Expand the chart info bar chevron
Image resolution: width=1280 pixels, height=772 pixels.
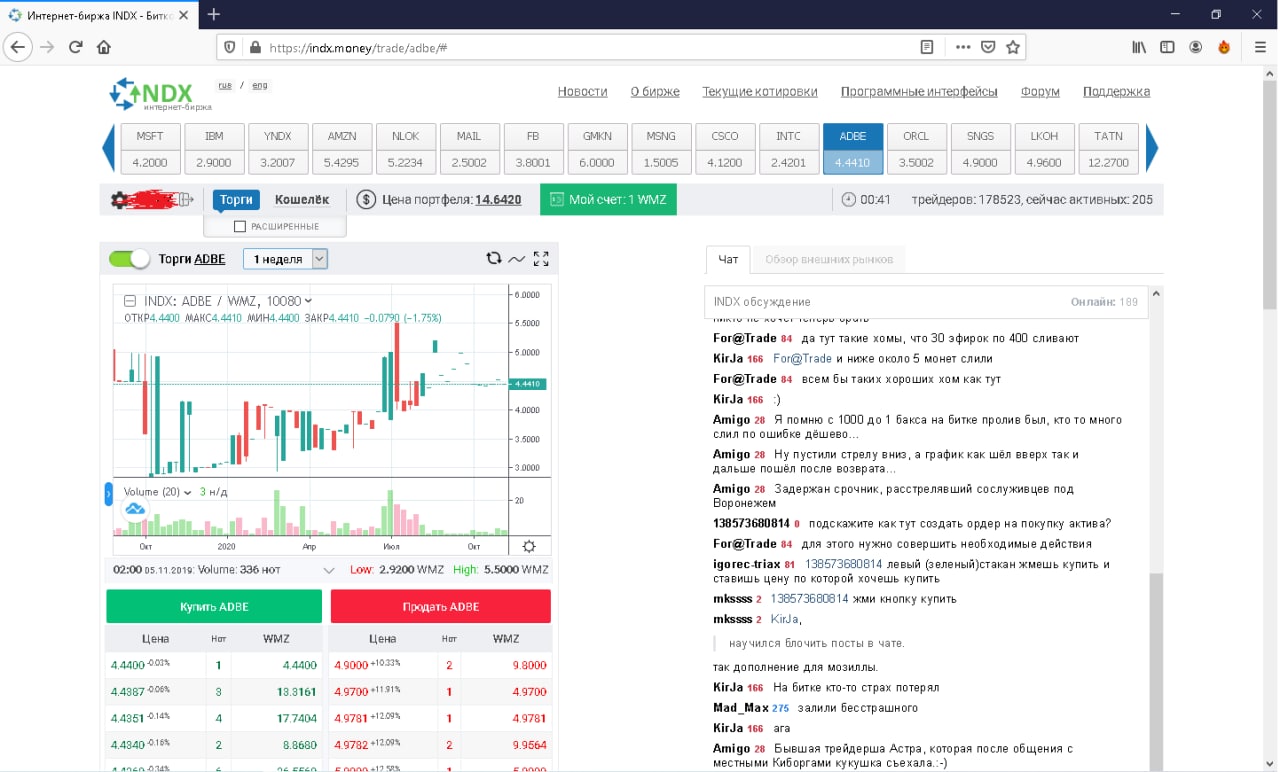[x=329, y=570]
